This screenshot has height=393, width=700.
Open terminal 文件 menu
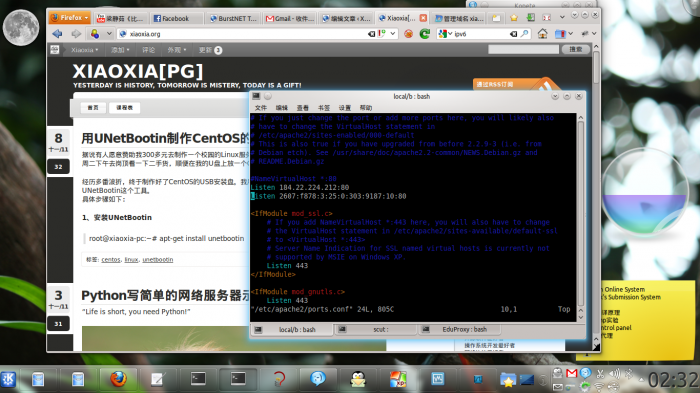point(261,108)
